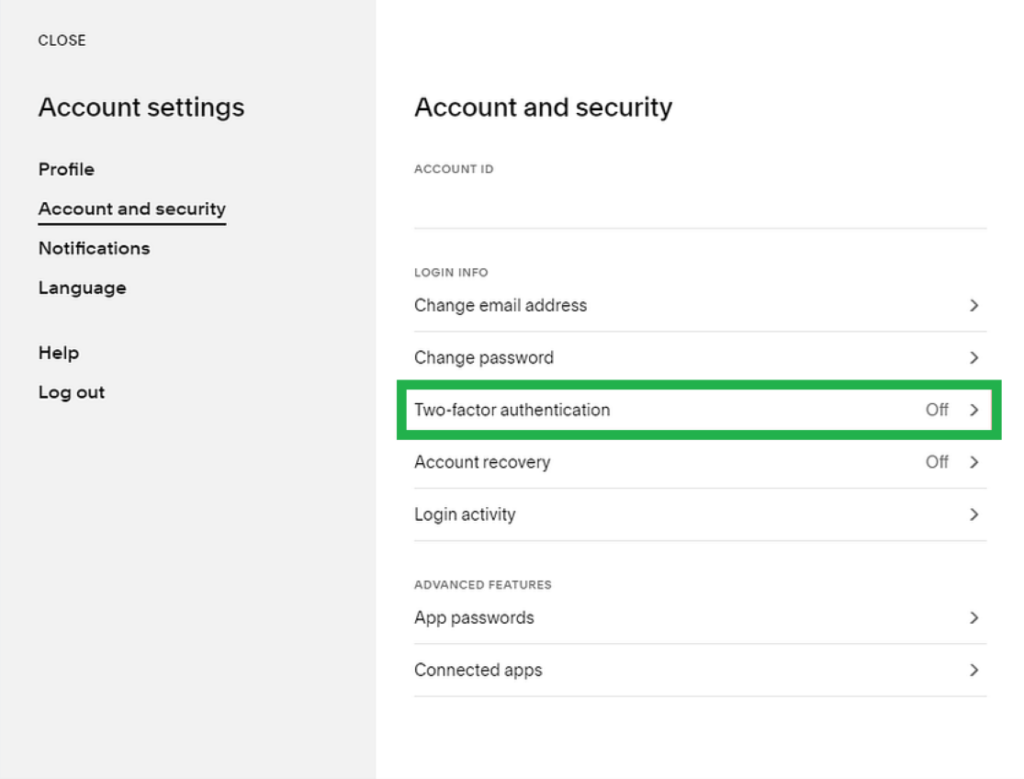
Task: Switch to the Language settings
Action: tap(82, 288)
